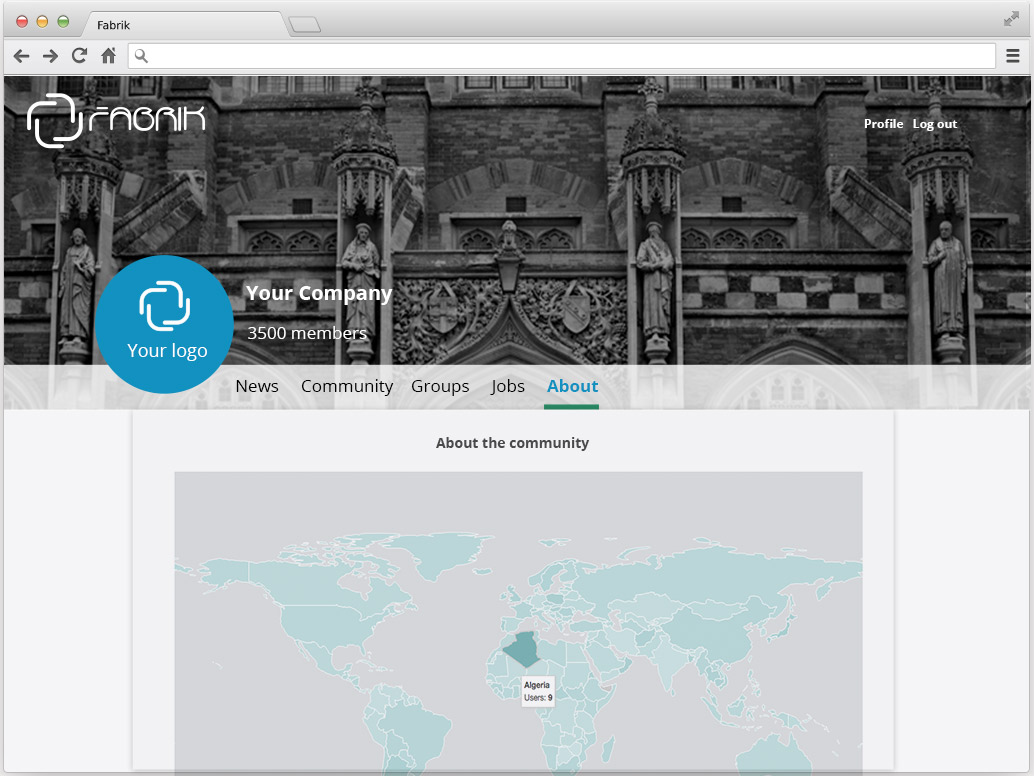The width and height of the screenshot is (1034, 776).
Task: Click the blue Your logo circle
Action: [164, 324]
